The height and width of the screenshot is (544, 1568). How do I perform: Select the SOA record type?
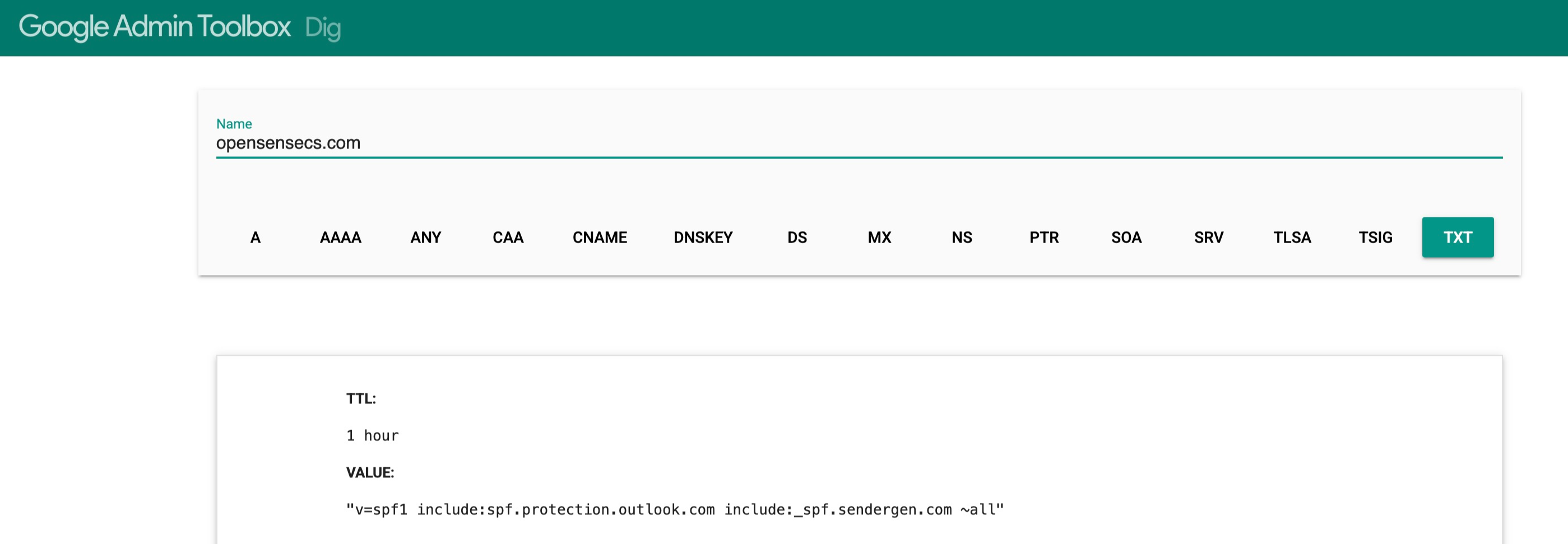point(1126,238)
